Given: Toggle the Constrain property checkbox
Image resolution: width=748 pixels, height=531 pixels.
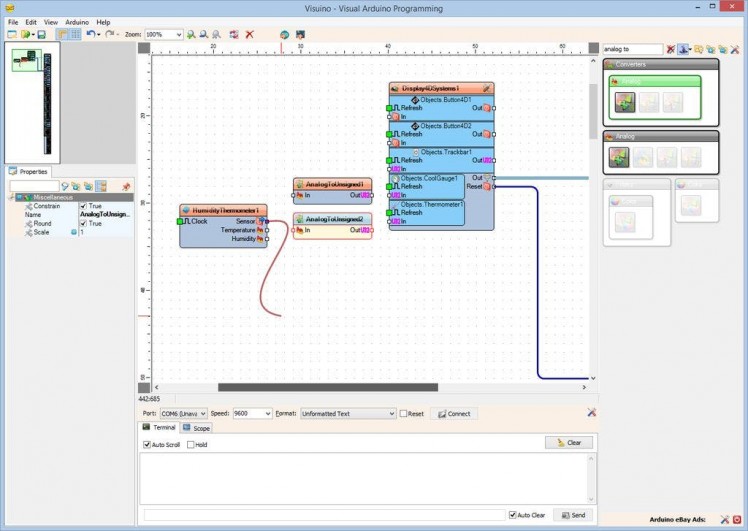Looking at the screenshot, I should (84, 206).
